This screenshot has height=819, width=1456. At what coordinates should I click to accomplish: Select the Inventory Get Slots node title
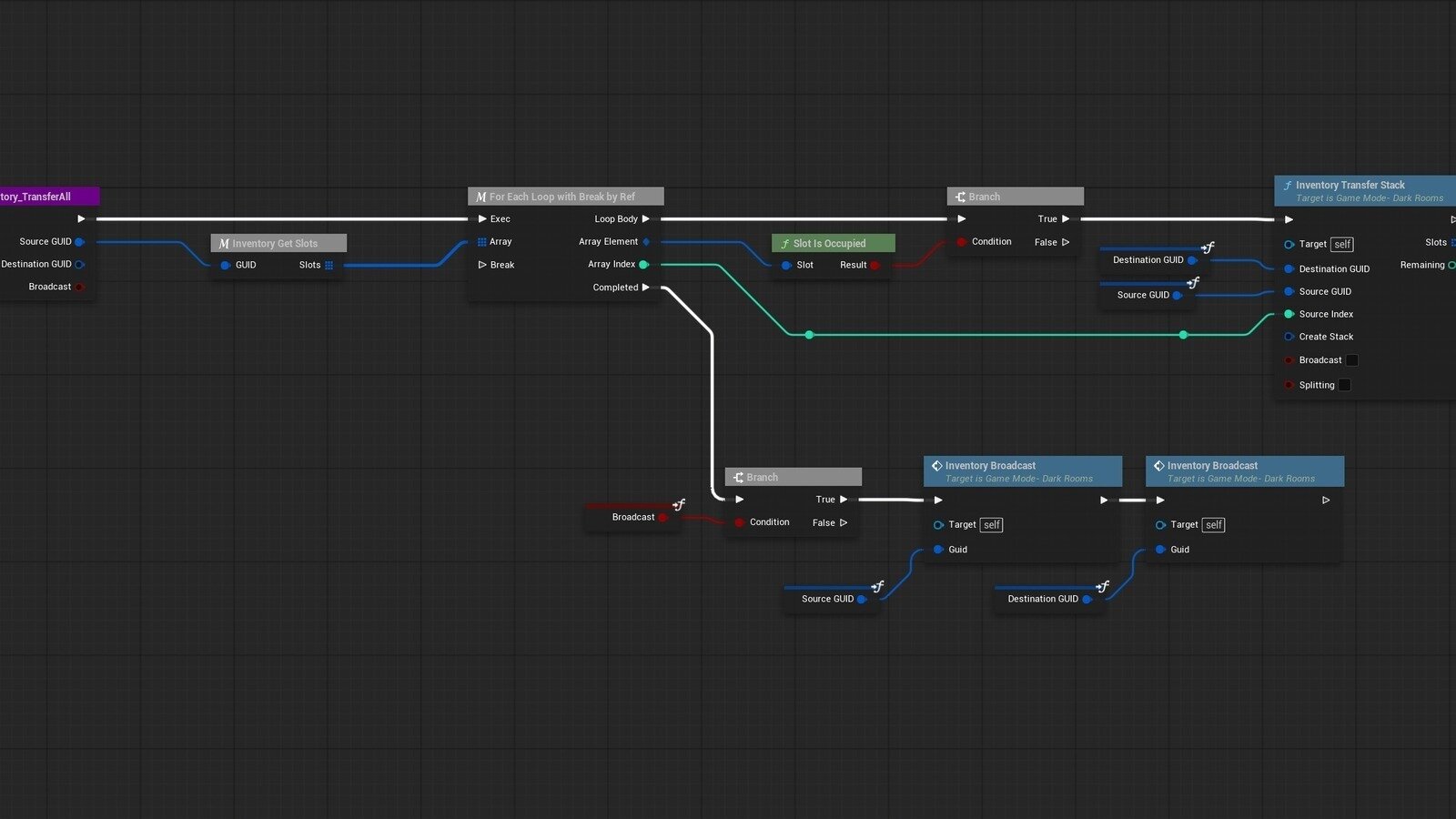pos(278,243)
